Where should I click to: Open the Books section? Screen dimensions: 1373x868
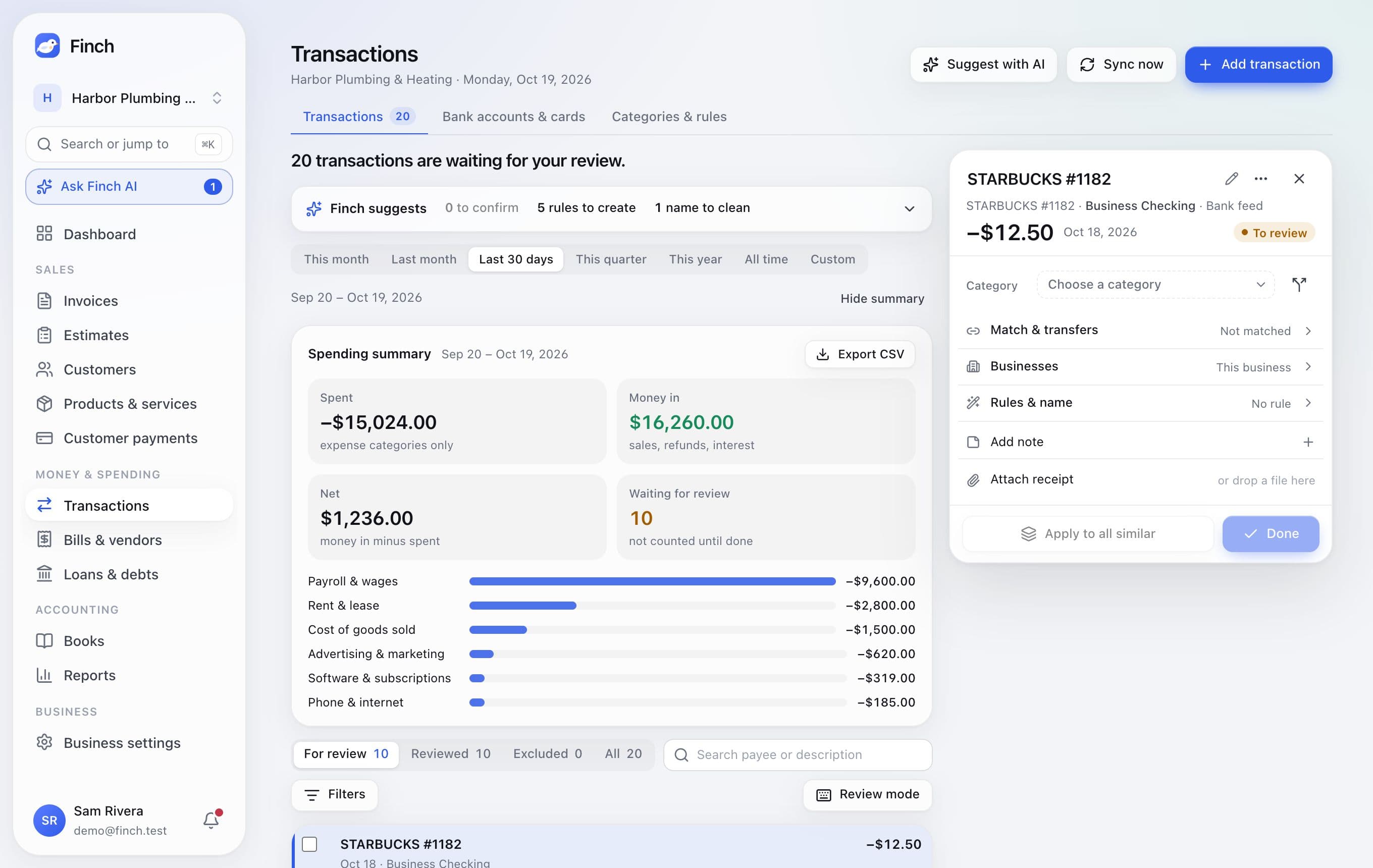click(129, 640)
